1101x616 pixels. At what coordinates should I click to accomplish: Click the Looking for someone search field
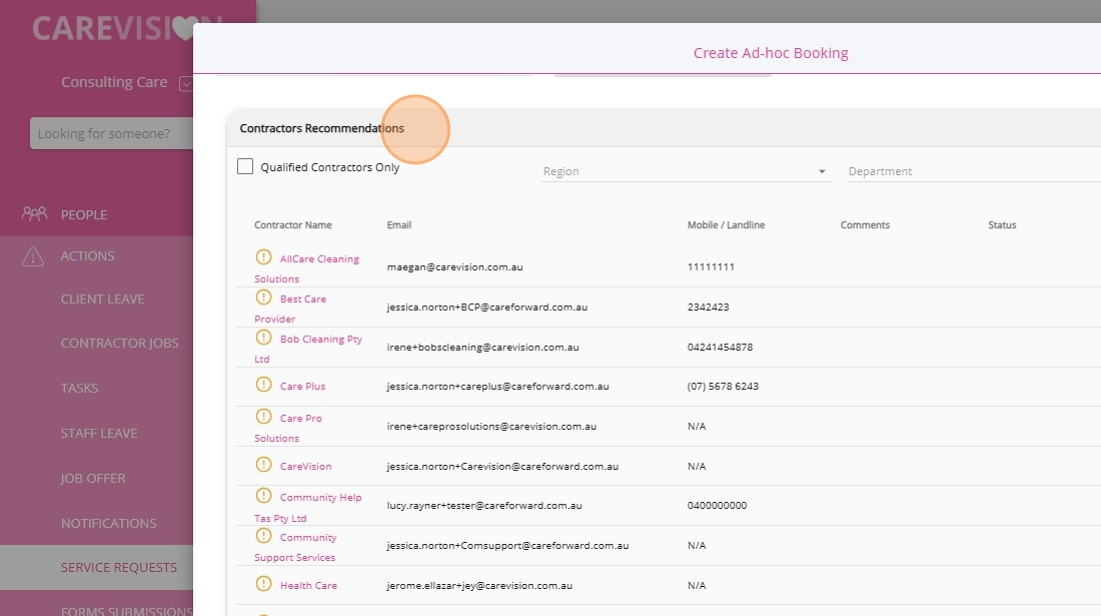coord(112,133)
